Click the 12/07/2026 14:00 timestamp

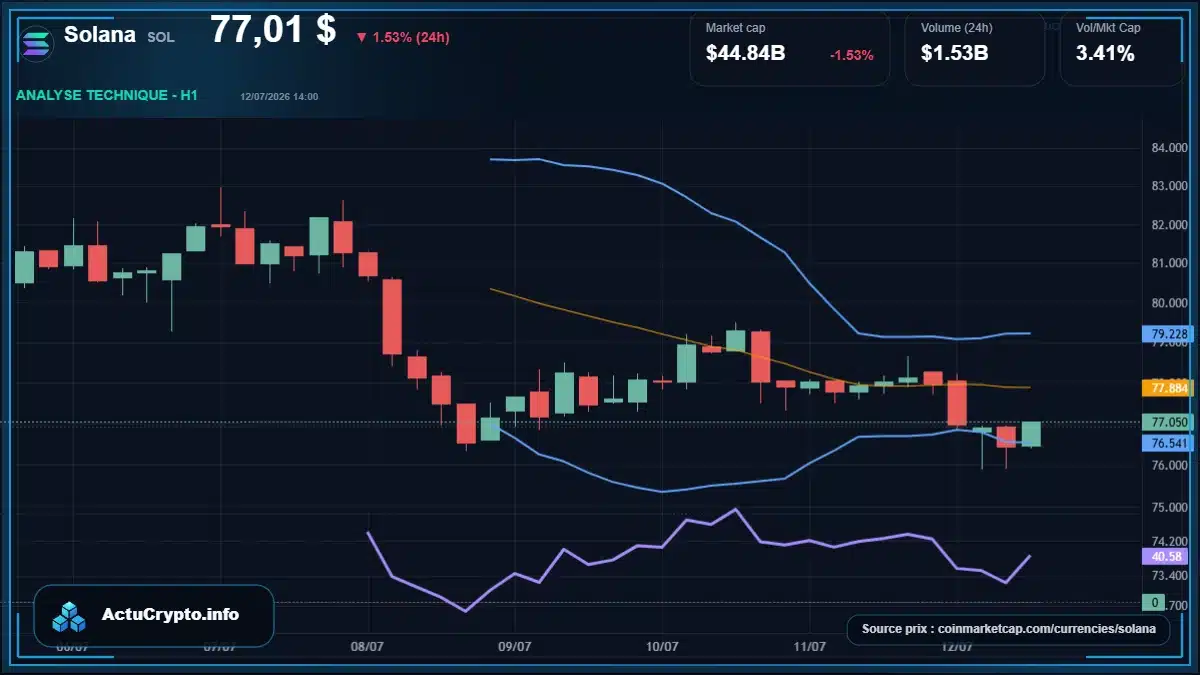279,96
